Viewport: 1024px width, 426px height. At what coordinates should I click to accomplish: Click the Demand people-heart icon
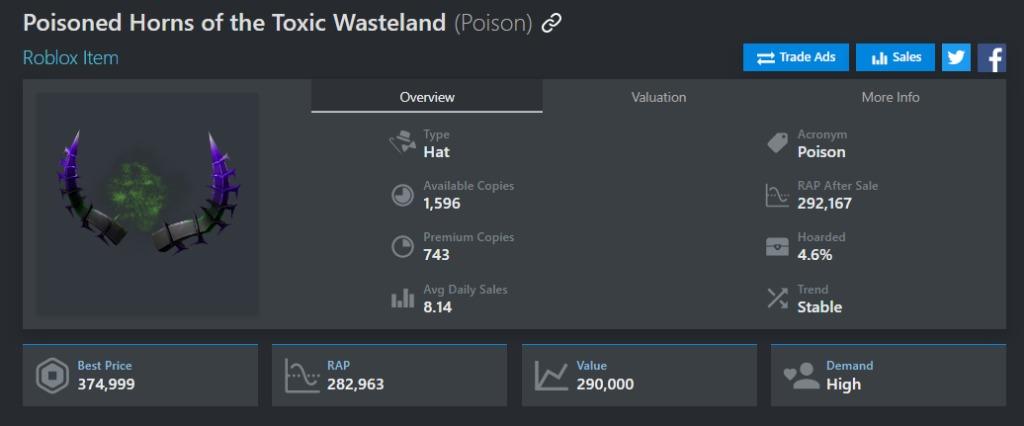point(801,375)
